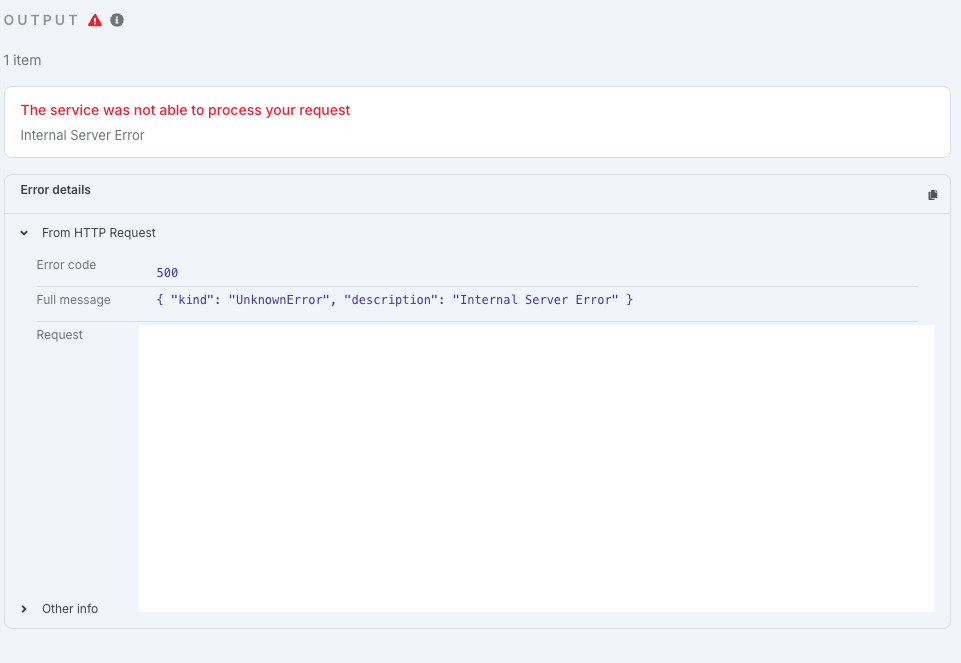Click the red service error headline

point(185,110)
